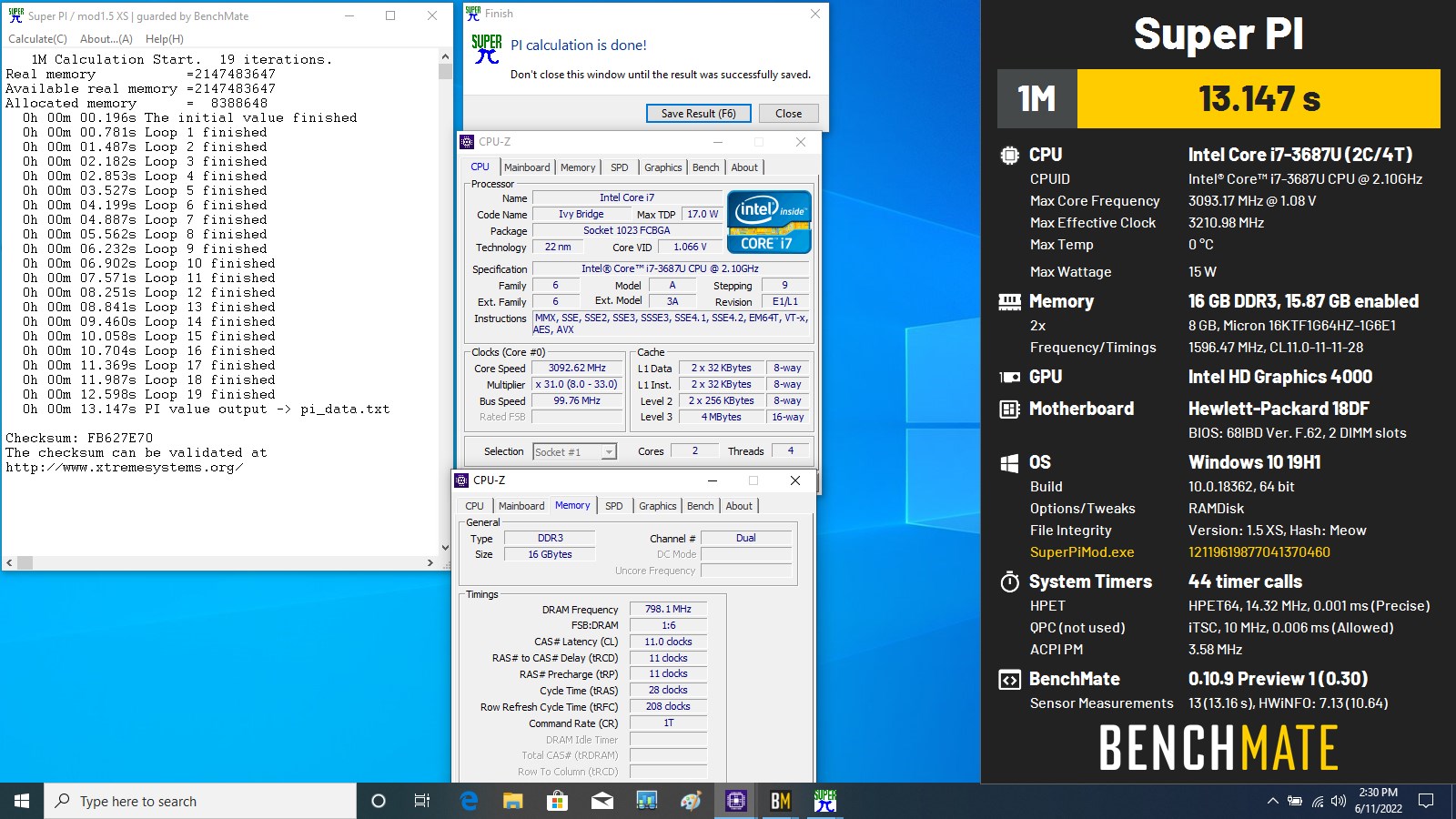The height and width of the screenshot is (819, 1456).
Task: Select About tab in CPU-Z Timings window
Action: pos(739,506)
